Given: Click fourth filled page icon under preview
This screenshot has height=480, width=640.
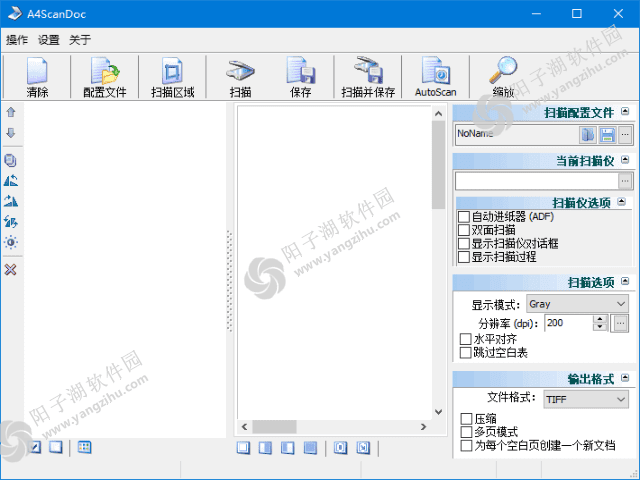Looking at the screenshot, I should click(310, 448).
